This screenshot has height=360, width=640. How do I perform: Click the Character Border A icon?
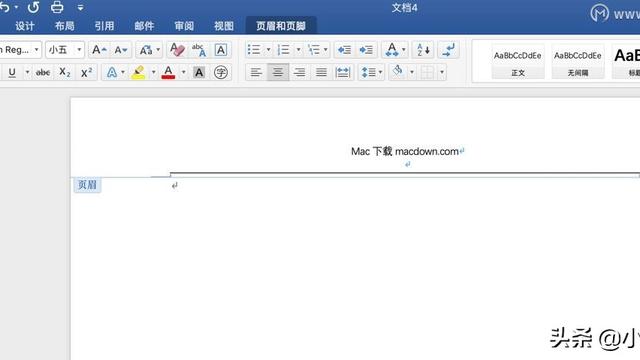click(220, 50)
